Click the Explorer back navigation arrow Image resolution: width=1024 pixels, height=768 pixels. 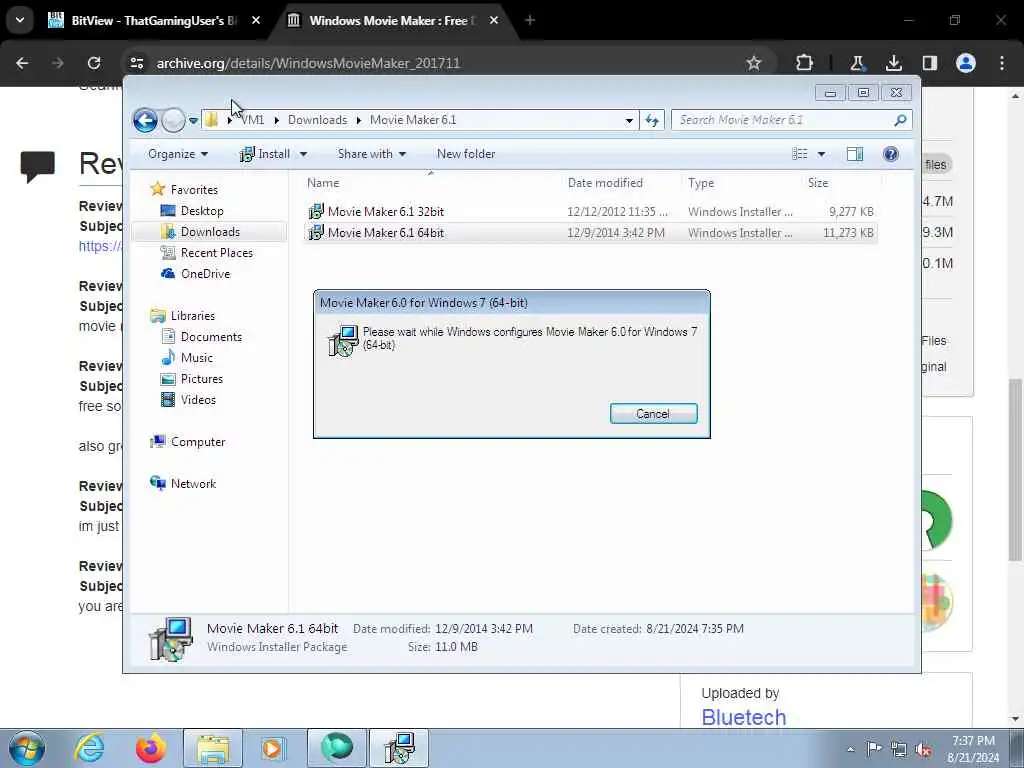click(145, 120)
